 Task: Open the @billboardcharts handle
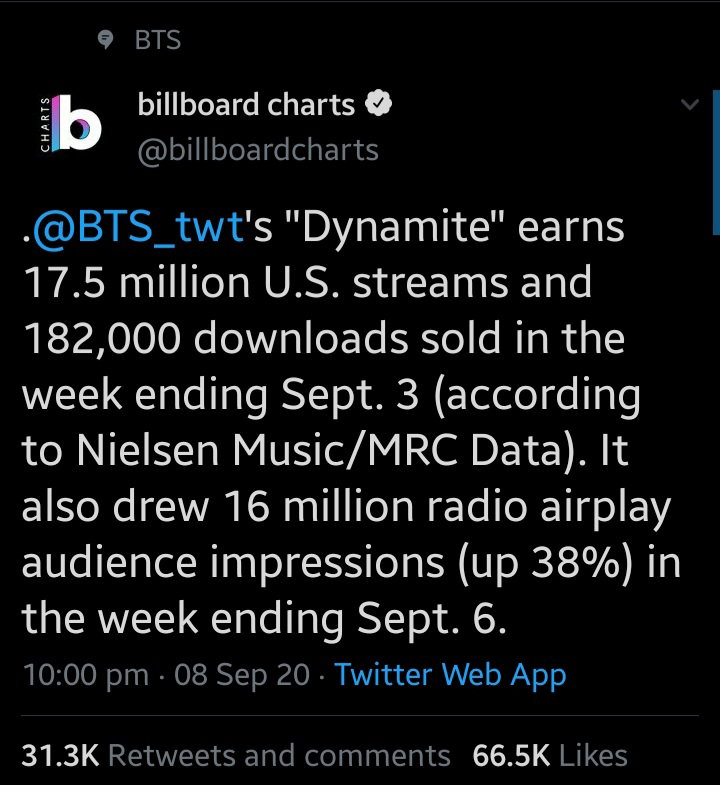point(258,150)
